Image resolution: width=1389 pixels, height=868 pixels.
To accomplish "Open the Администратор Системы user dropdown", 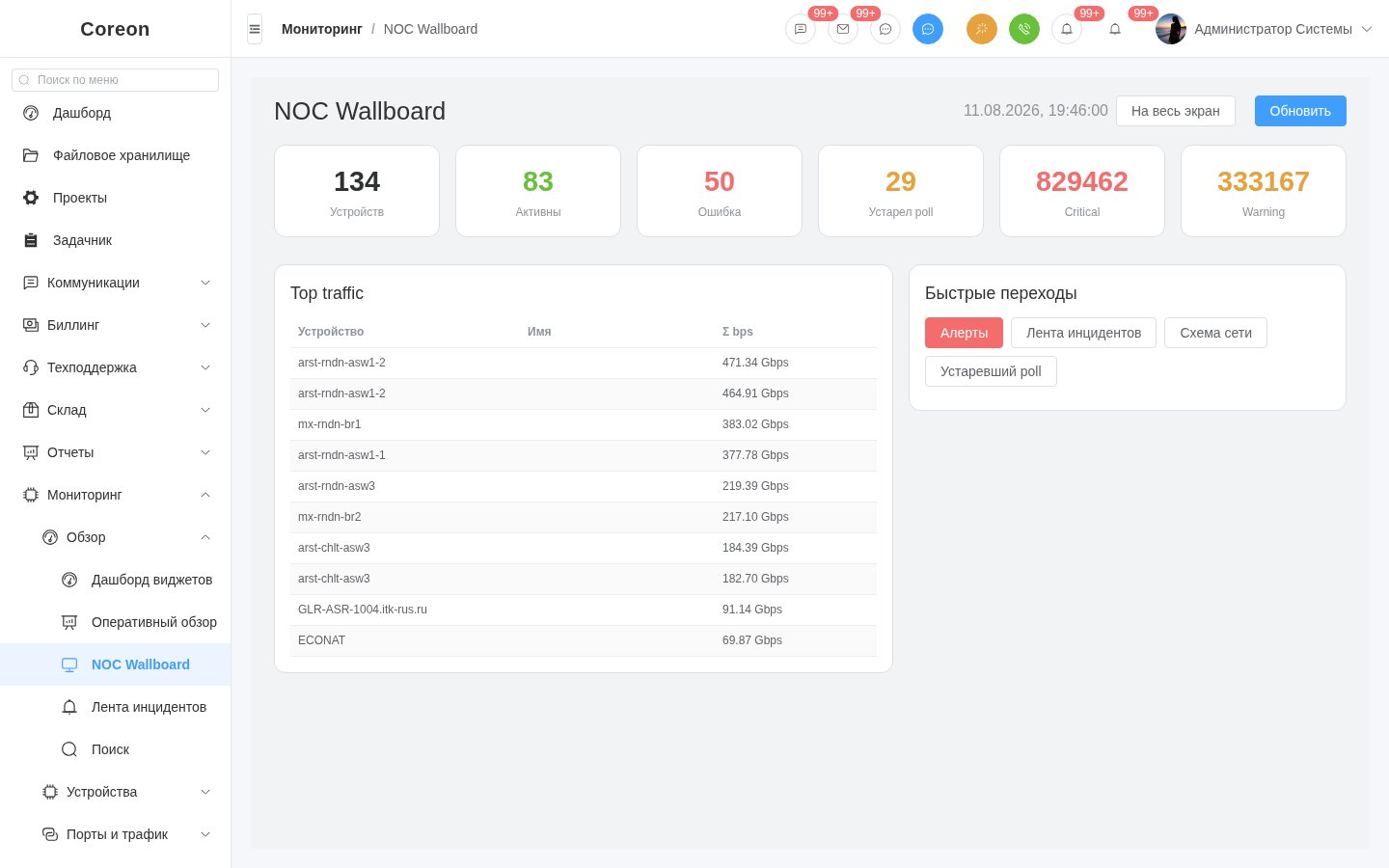I will [1283, 29].
